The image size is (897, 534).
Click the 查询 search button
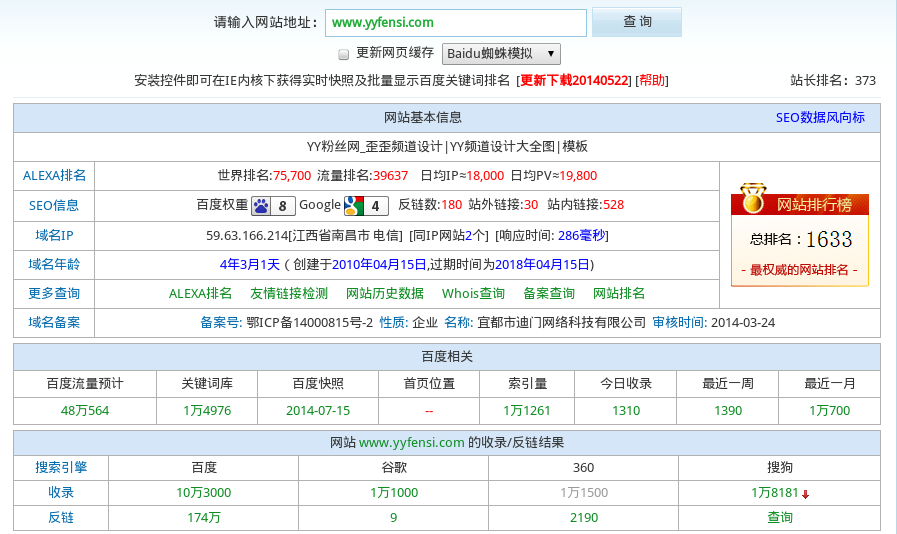tap(637, 22)
